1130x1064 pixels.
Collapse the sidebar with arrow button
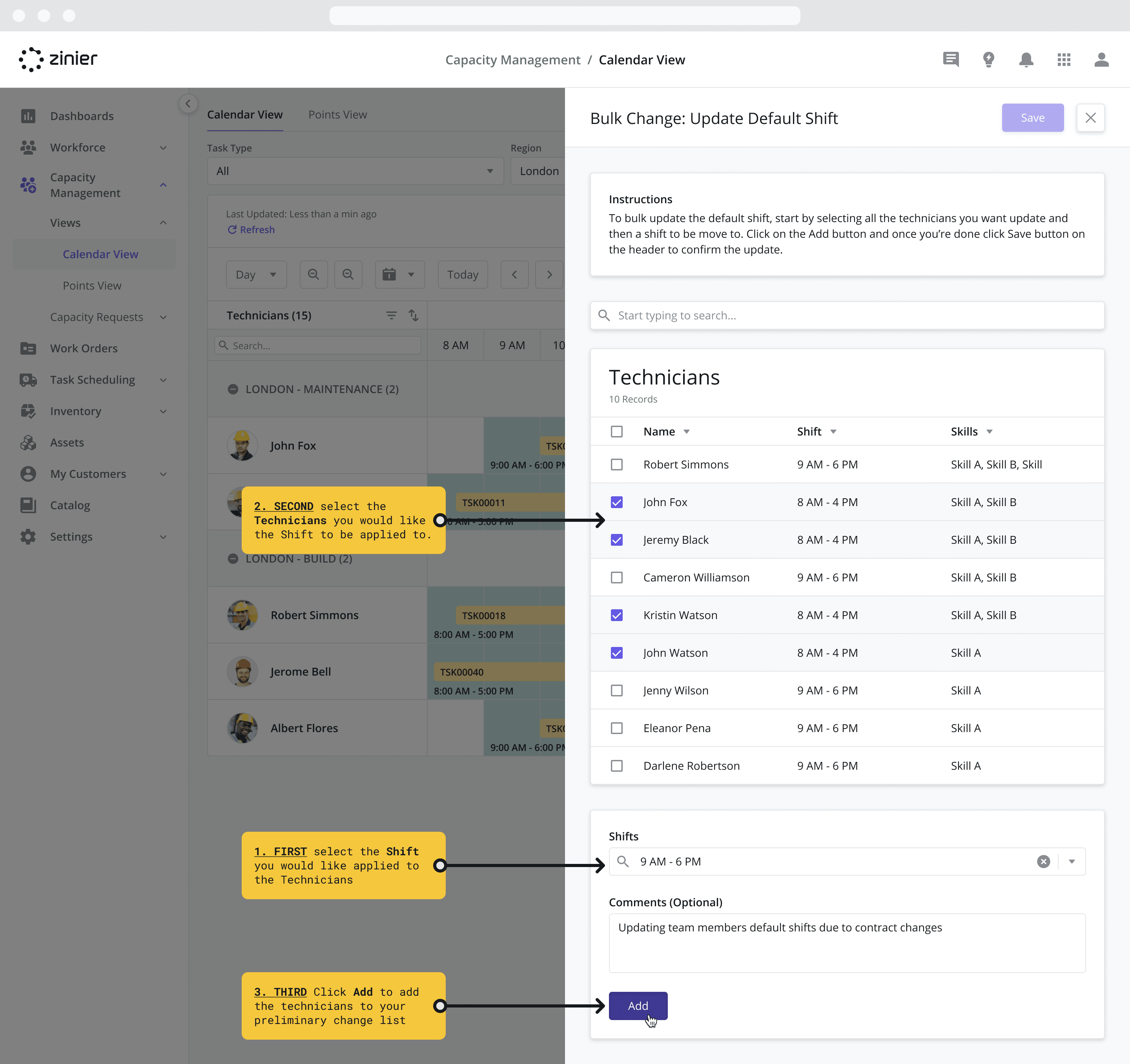click(188, 104)
